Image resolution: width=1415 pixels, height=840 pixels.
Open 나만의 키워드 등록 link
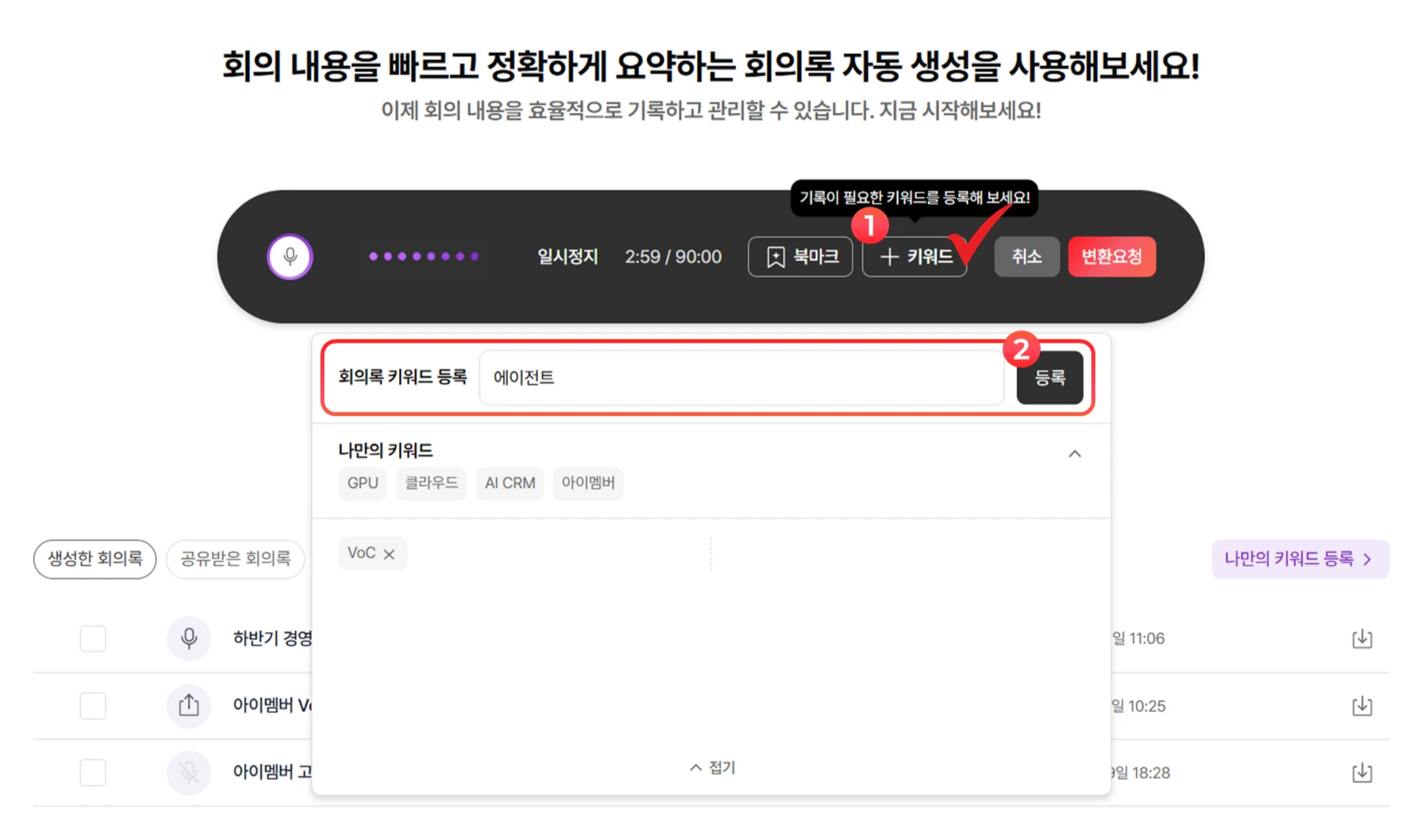pyautogui.click(x=1298, y=558)
